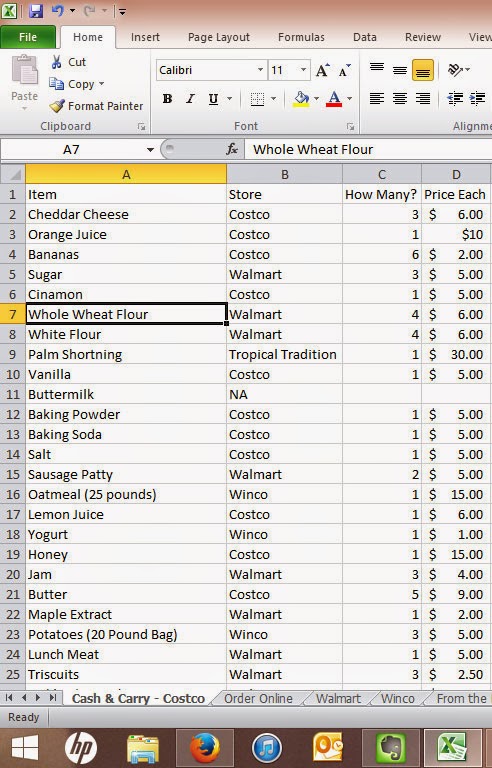Open the Undo history dropdown arrow
Viewport: 492px width, 768px height.
[73, 11]
